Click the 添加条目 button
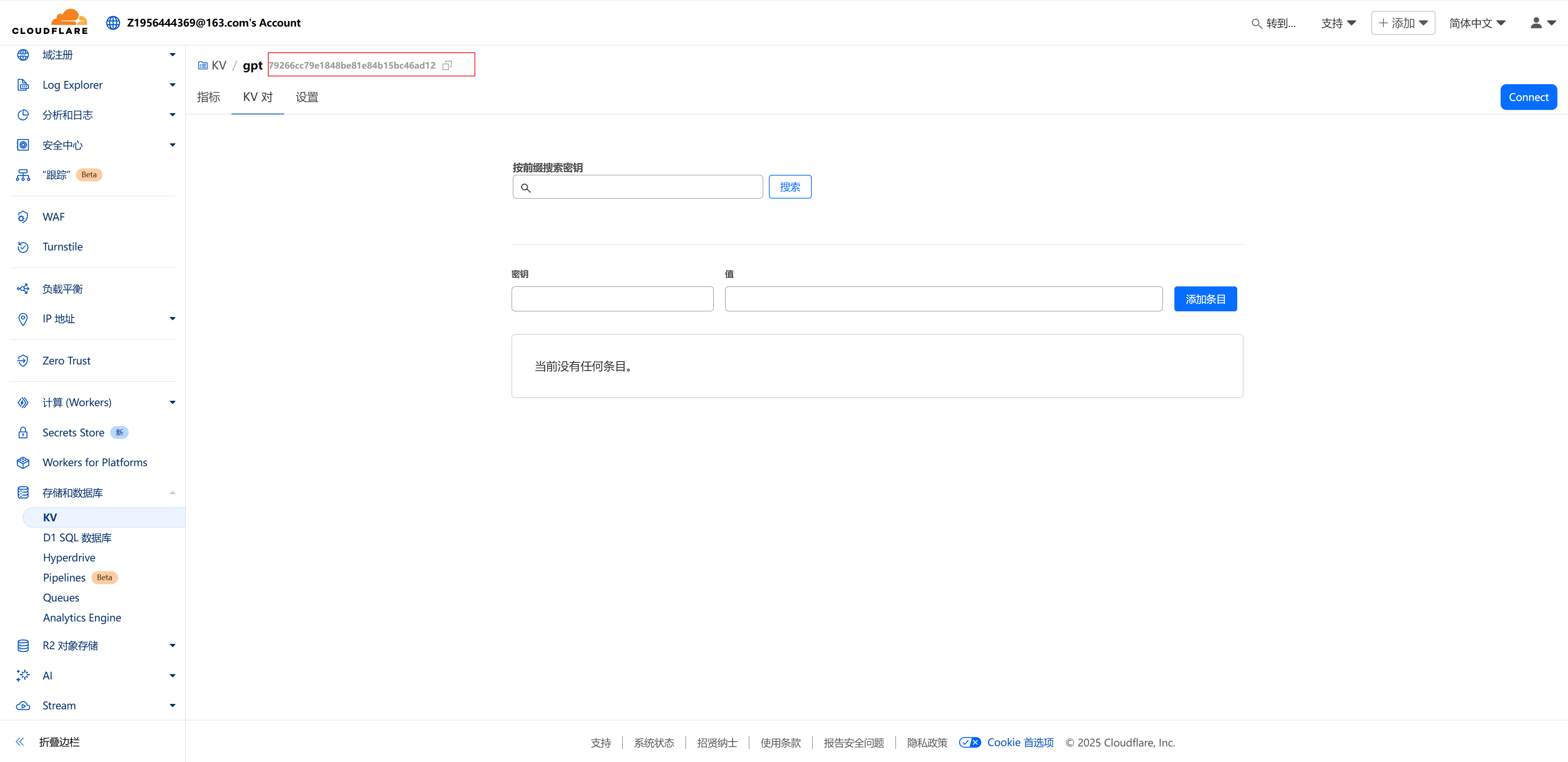1568x762 pixels. tap(1205, 298)
